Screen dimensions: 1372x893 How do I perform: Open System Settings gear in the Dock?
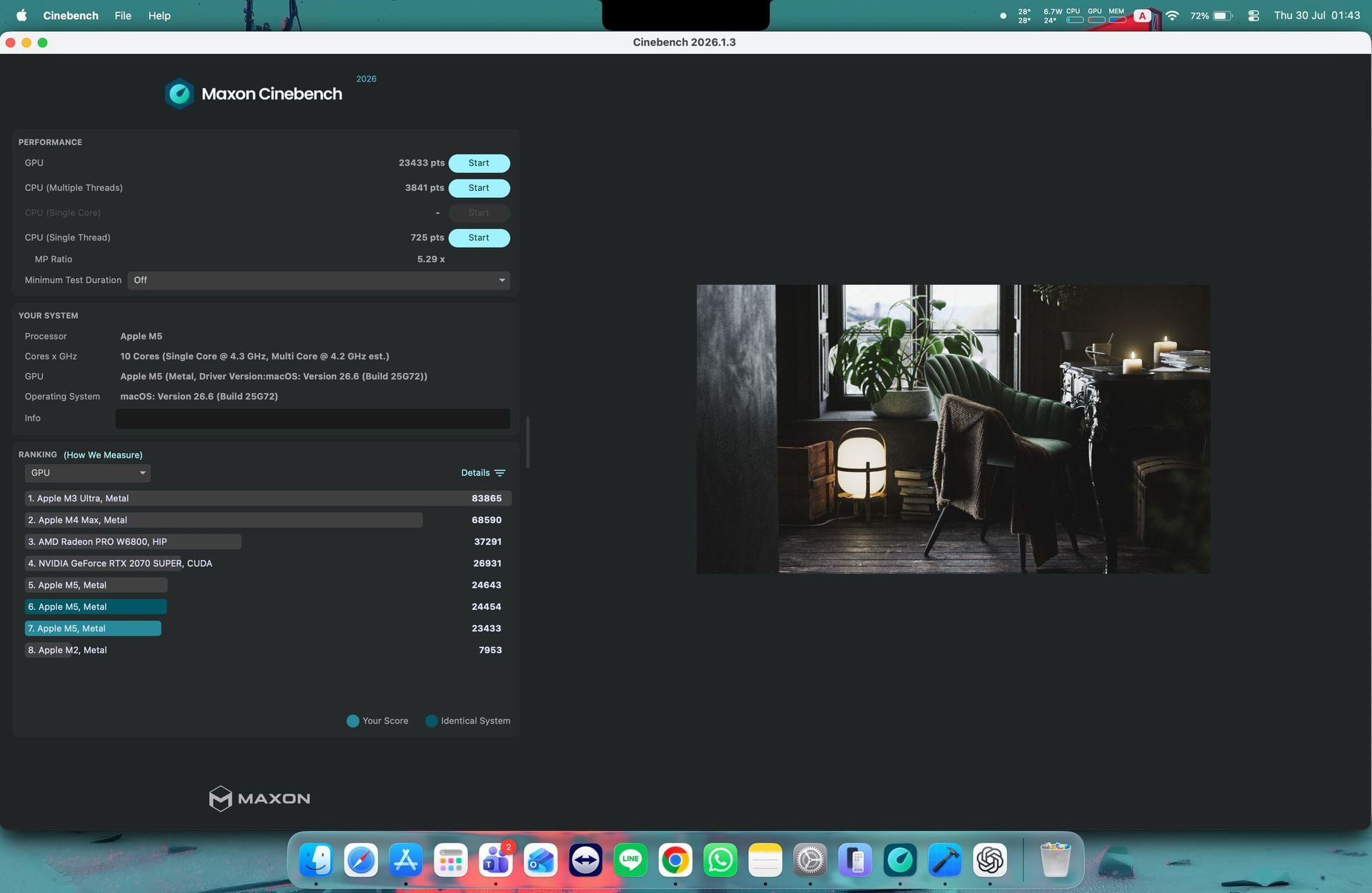pyautogui.click(x=810, y=860)
